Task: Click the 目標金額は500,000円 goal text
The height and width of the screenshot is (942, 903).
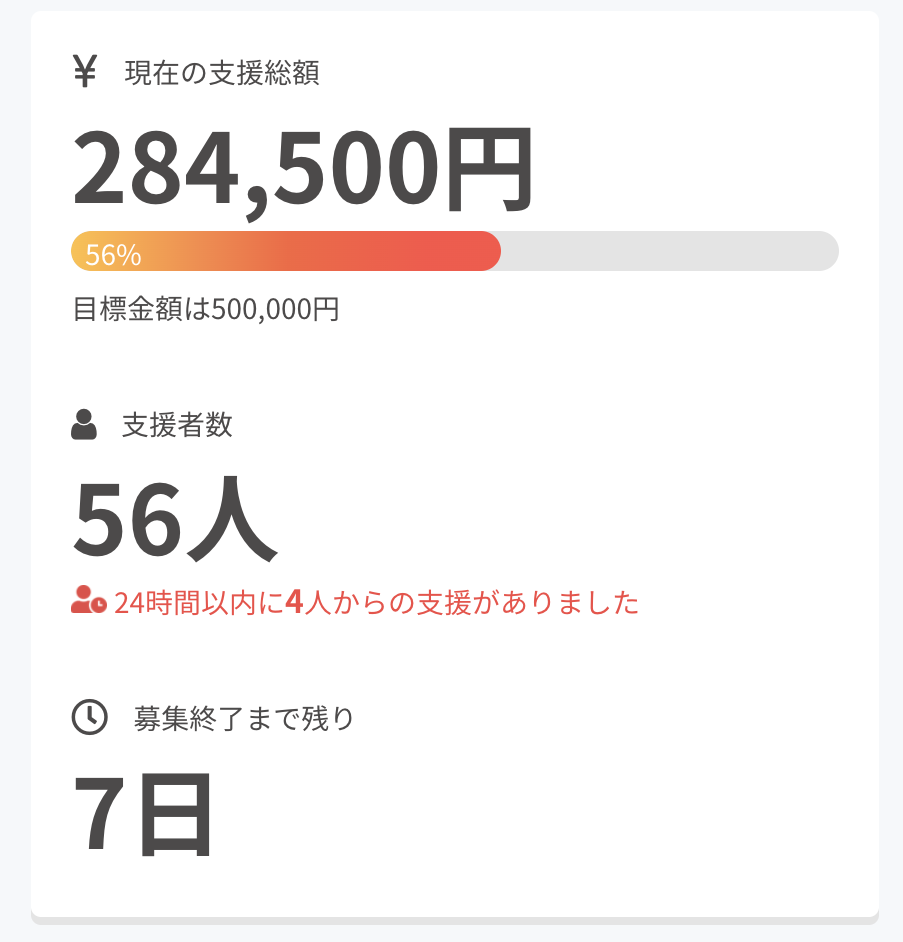Action: 206,309
